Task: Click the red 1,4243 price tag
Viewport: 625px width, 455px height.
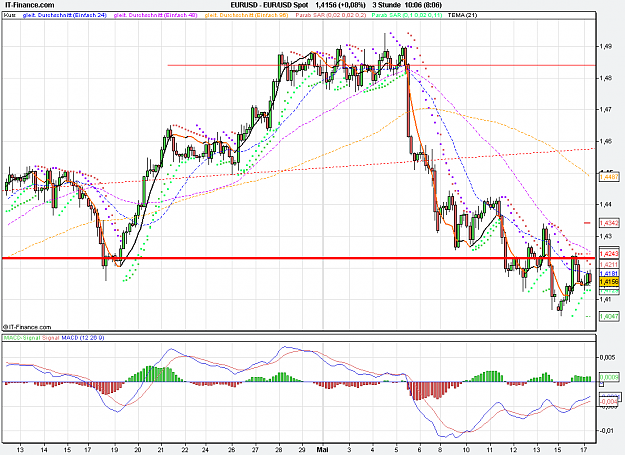Action: (609, 253)
